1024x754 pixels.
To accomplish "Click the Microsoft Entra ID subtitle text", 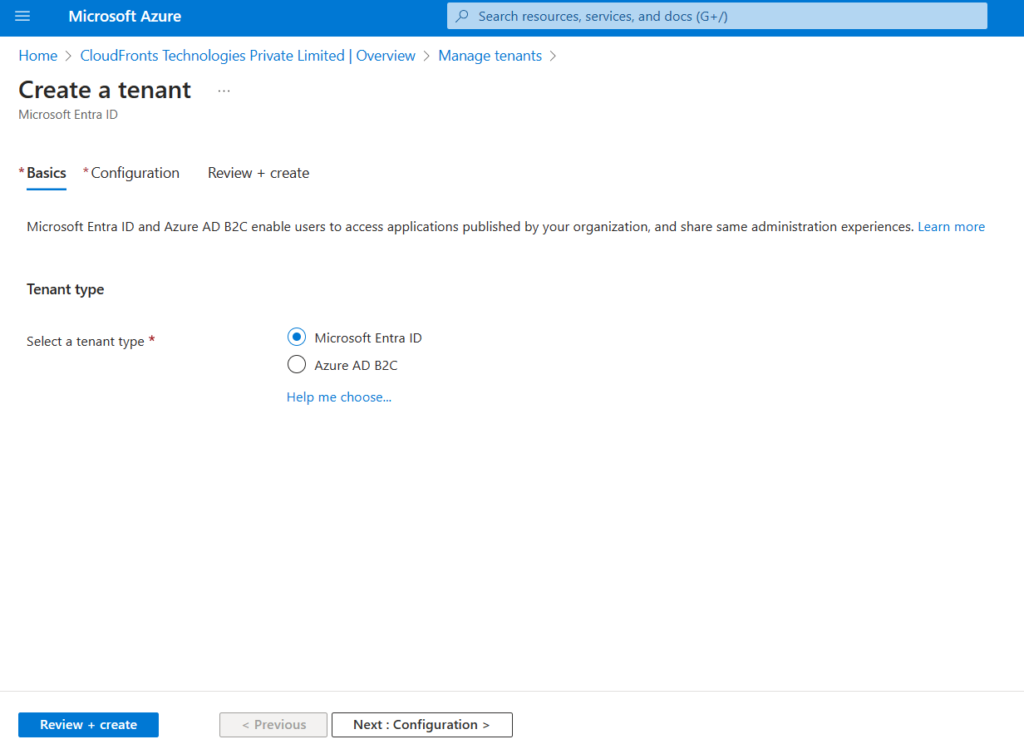I will coord(68,115).
